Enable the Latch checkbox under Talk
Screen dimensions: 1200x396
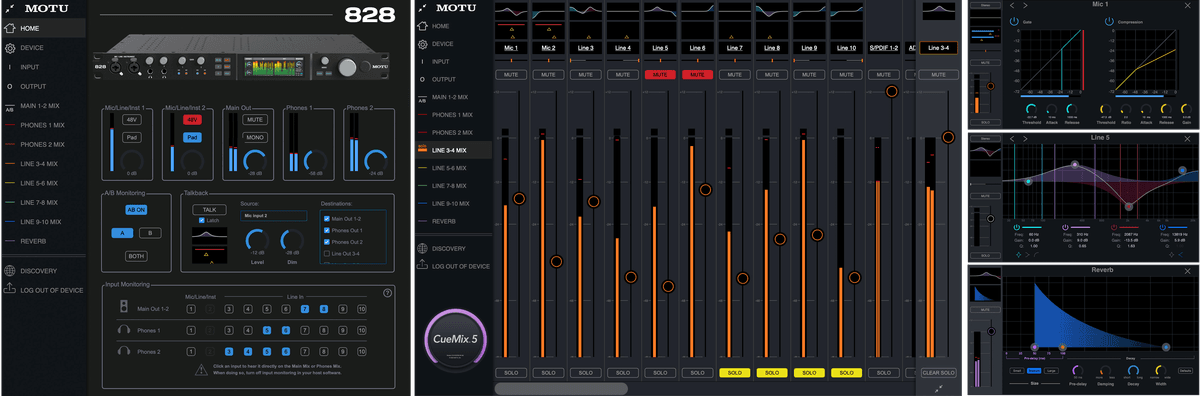(x=202, y=220)
